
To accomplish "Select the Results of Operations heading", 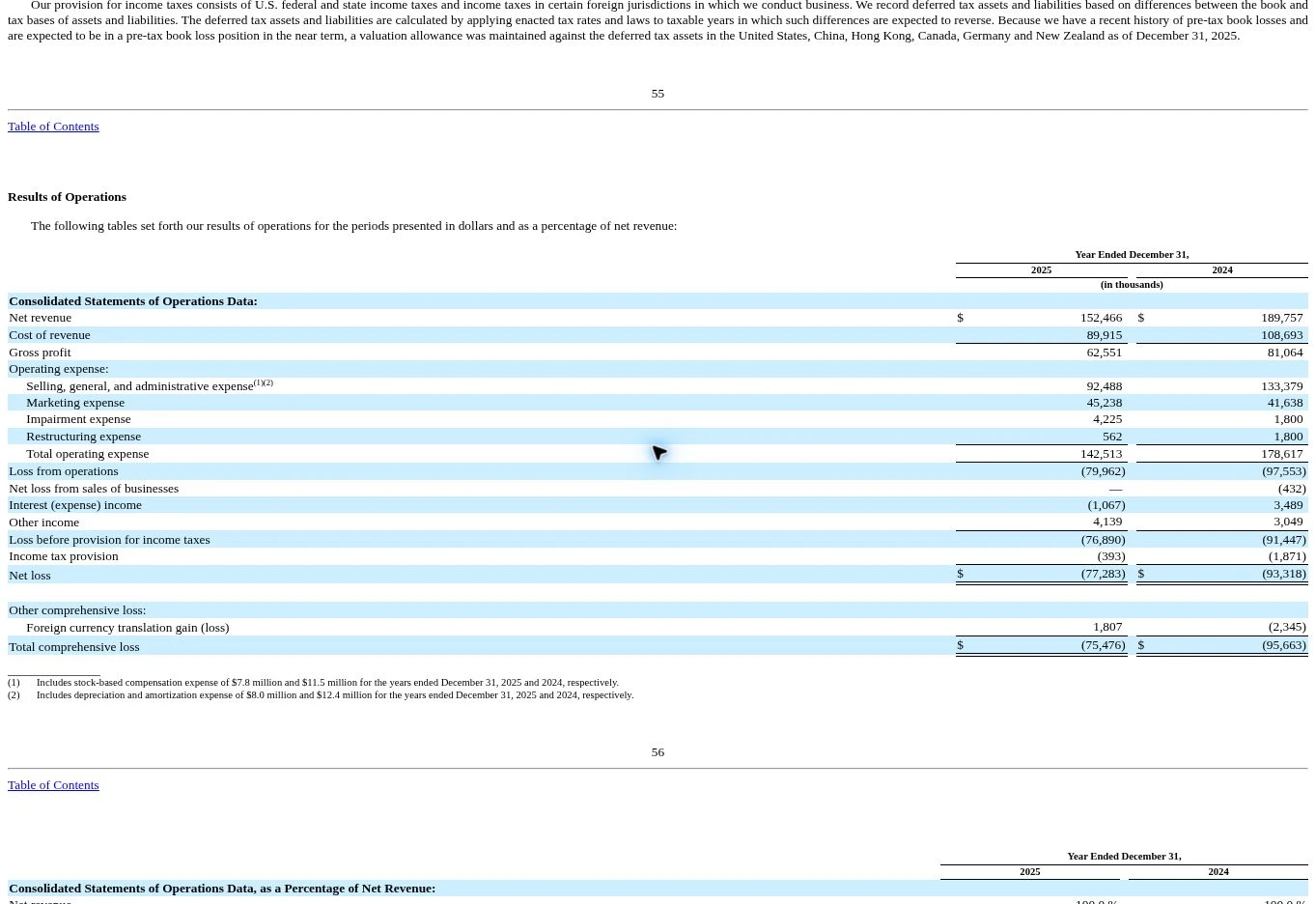I will (67, 197).
